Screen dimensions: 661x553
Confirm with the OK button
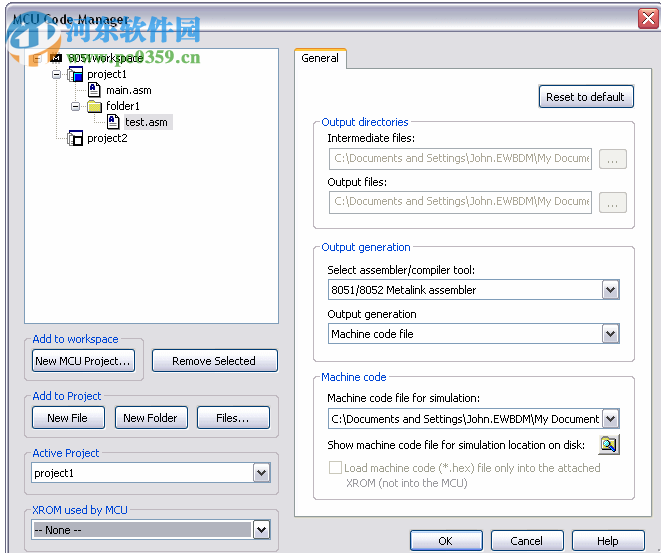(x=446, y=541)
